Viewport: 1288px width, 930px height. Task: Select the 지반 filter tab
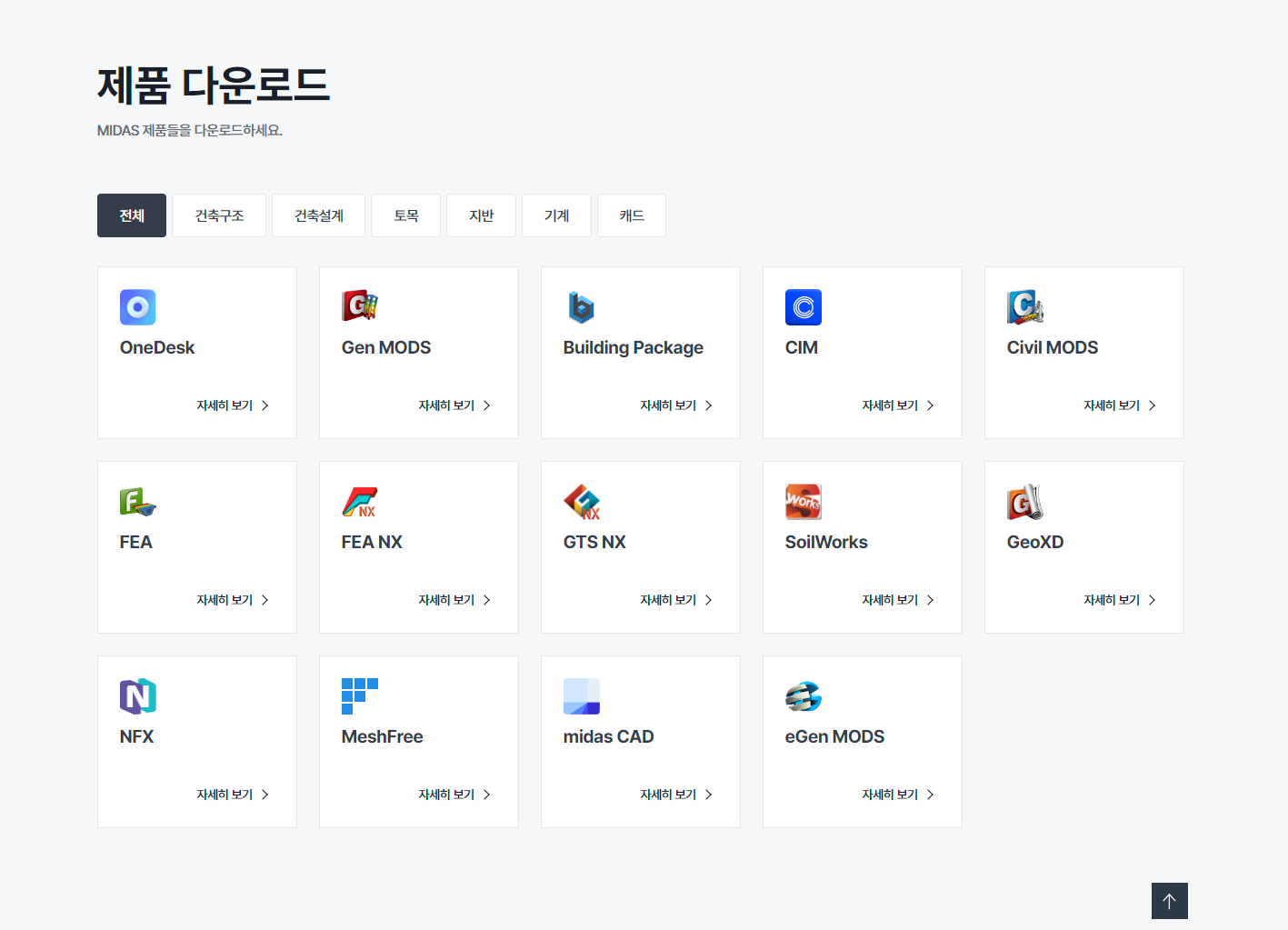click(481, 215)
